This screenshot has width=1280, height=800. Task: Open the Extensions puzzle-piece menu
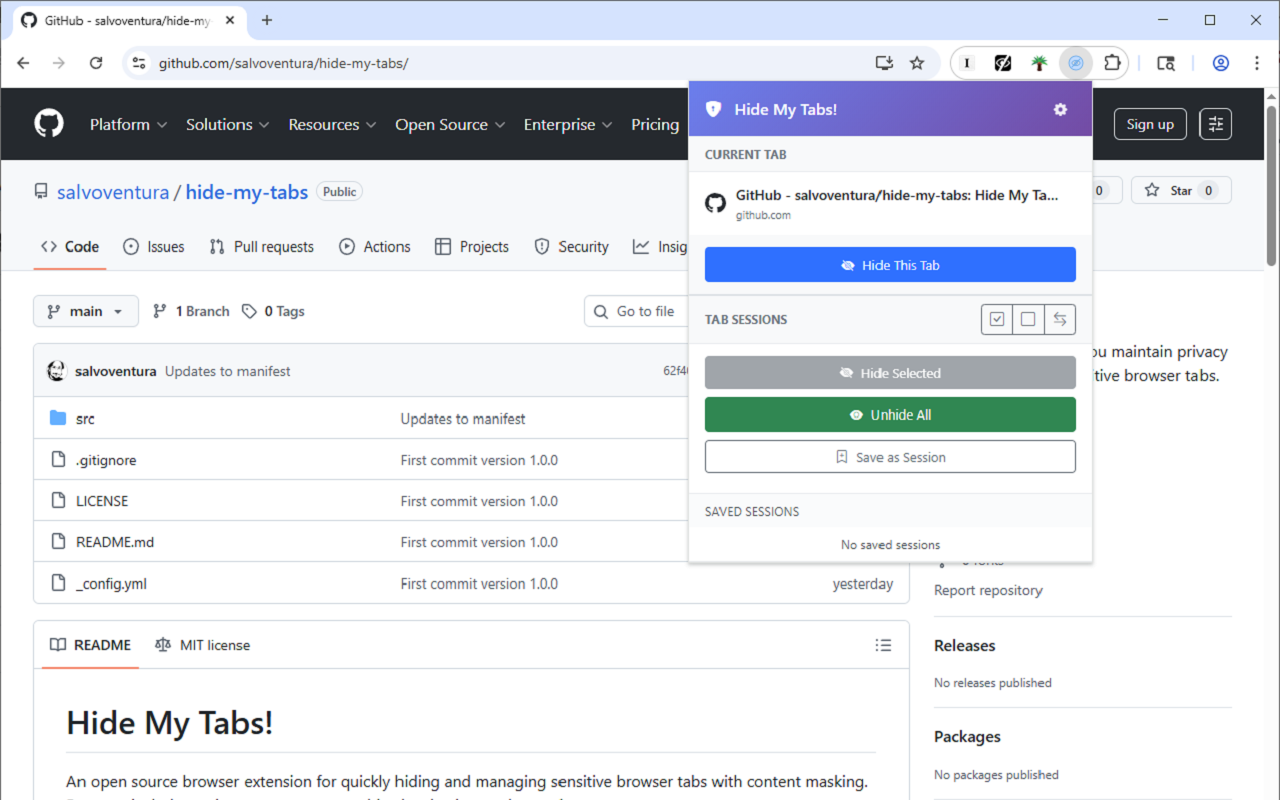1112,63
